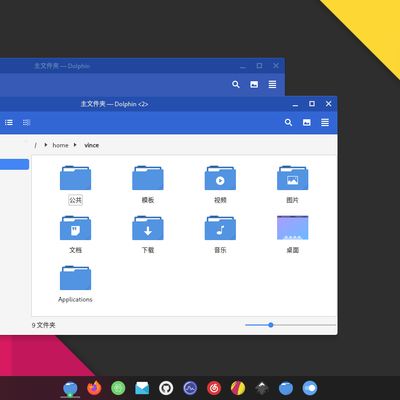Select the 视频 (Videos) folder

click(x=220, y=185)
